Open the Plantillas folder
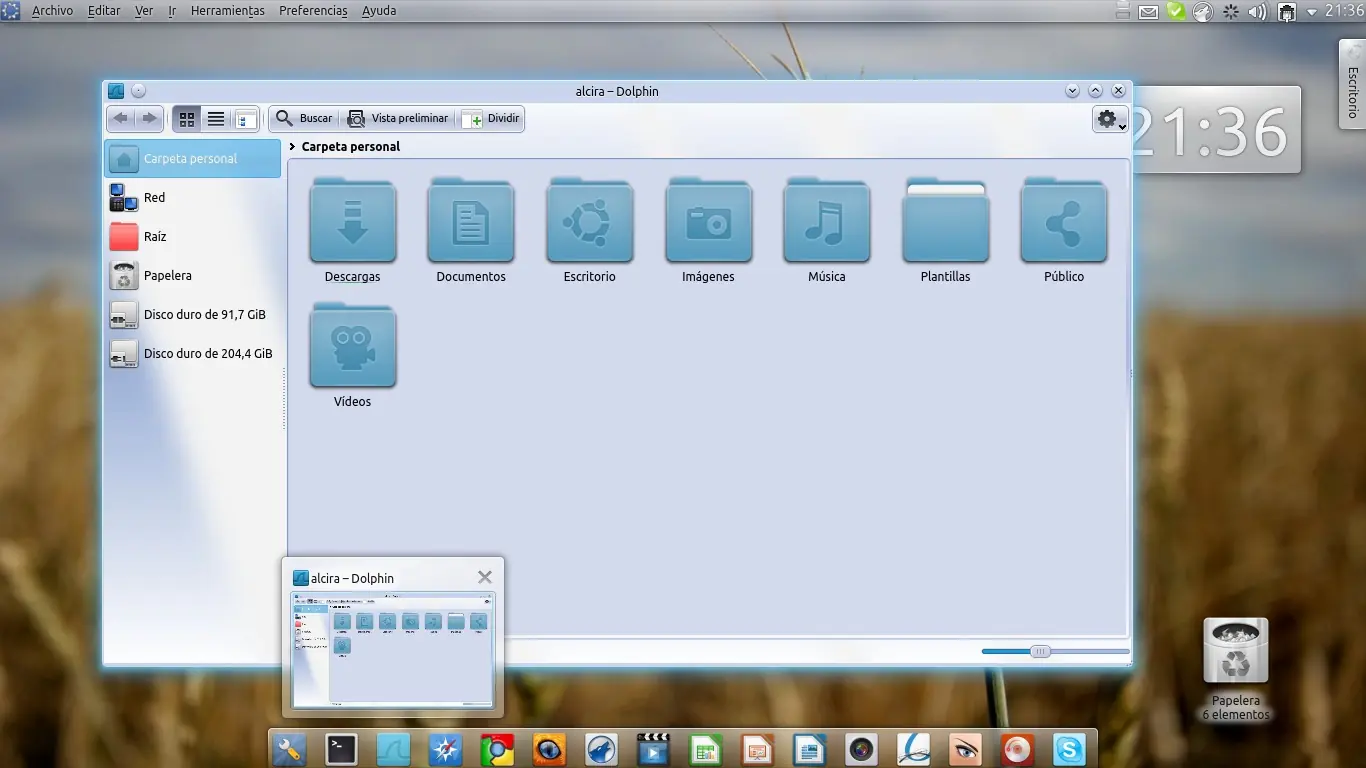The image size is (1366, 768). 944,221
